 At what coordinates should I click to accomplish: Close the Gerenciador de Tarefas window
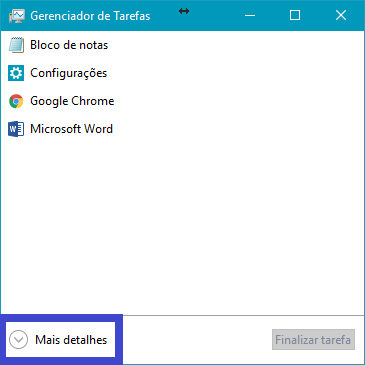tap(341, 15)
